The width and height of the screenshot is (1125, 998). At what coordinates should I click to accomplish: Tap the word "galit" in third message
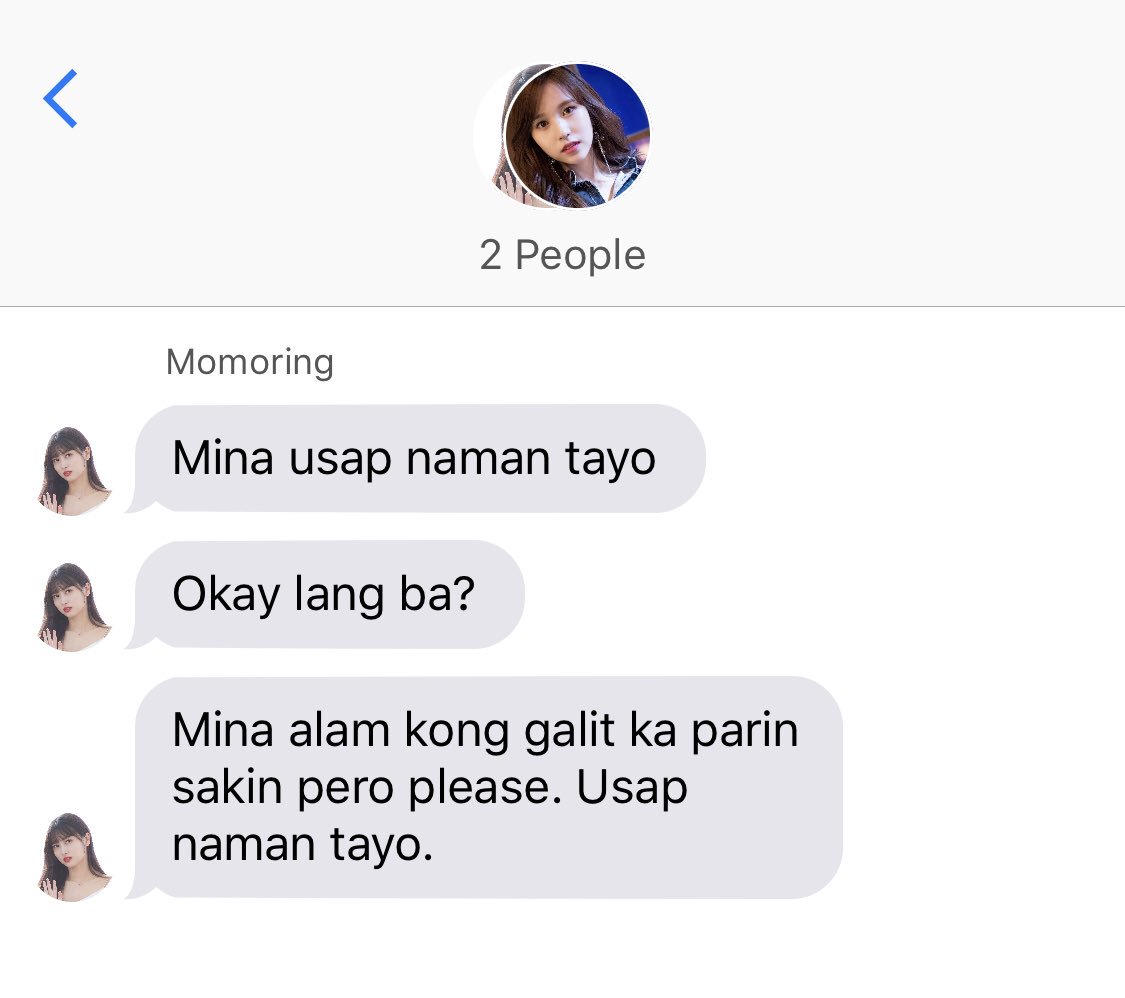(570, 732)
